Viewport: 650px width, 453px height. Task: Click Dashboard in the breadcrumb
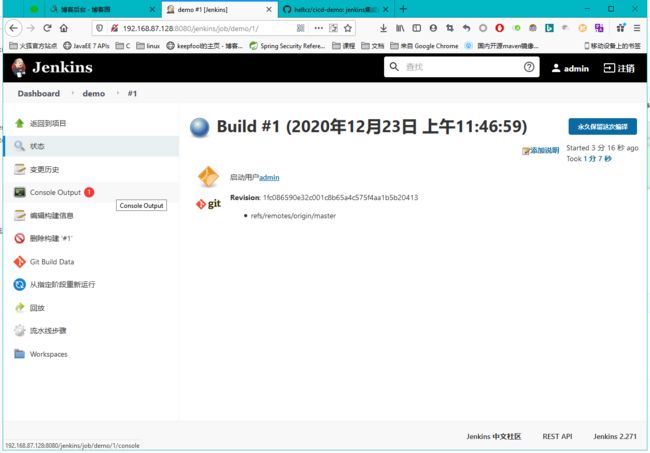[x=39, y=94]
